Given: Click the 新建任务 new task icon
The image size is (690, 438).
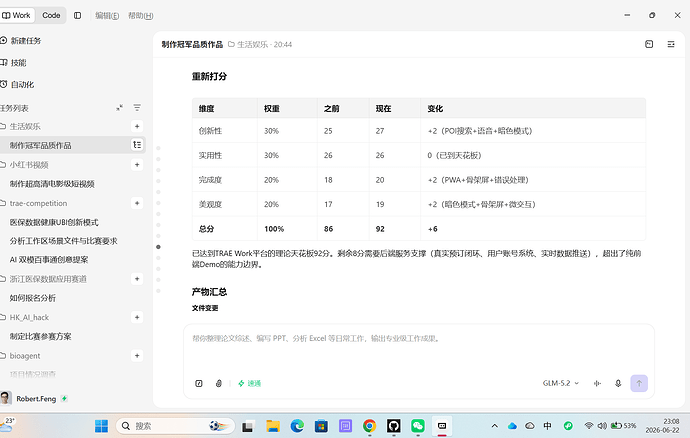Looking at the screenshot, I should pos(4,40).
